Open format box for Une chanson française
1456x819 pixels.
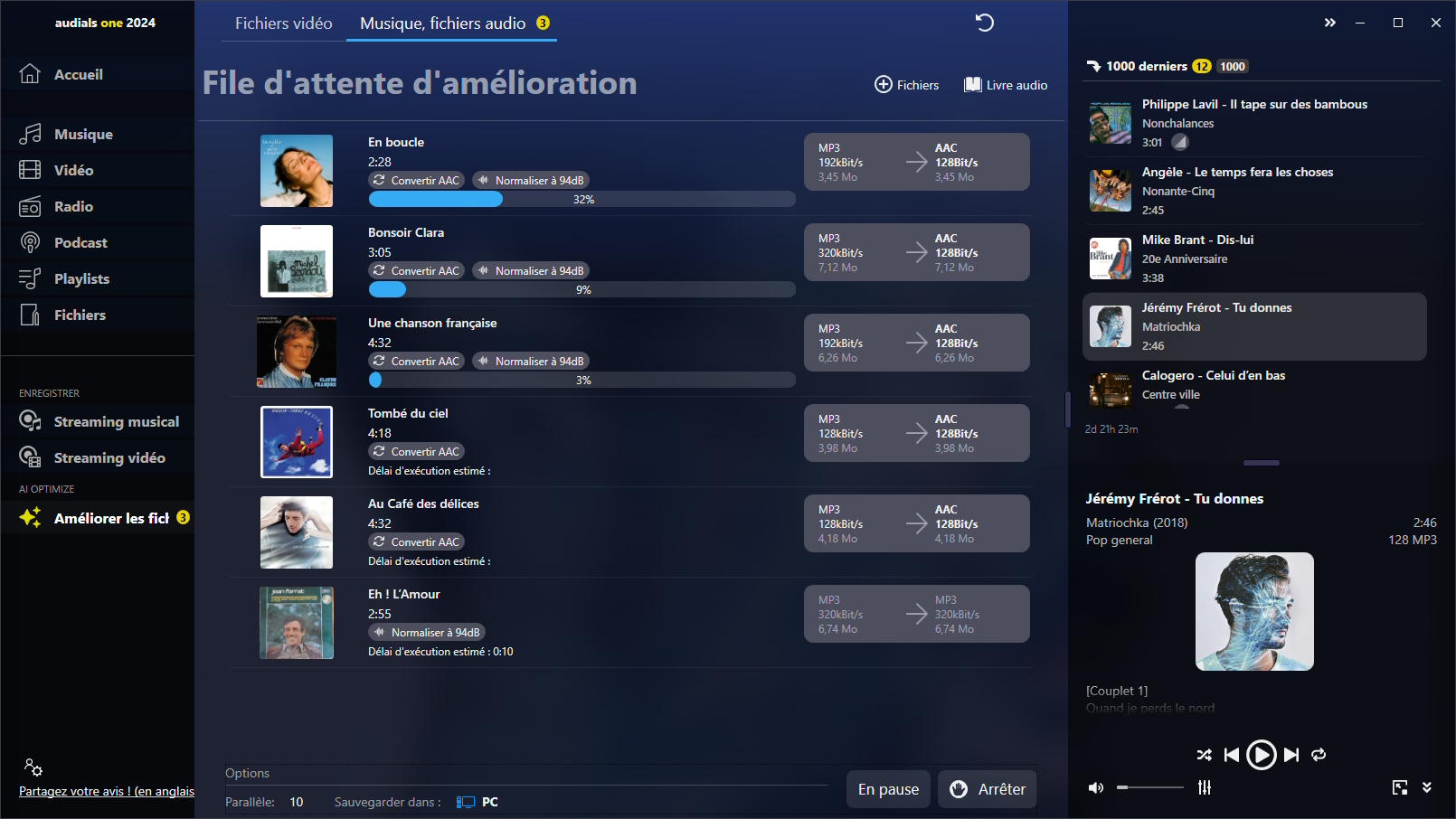tap(917, 343)
